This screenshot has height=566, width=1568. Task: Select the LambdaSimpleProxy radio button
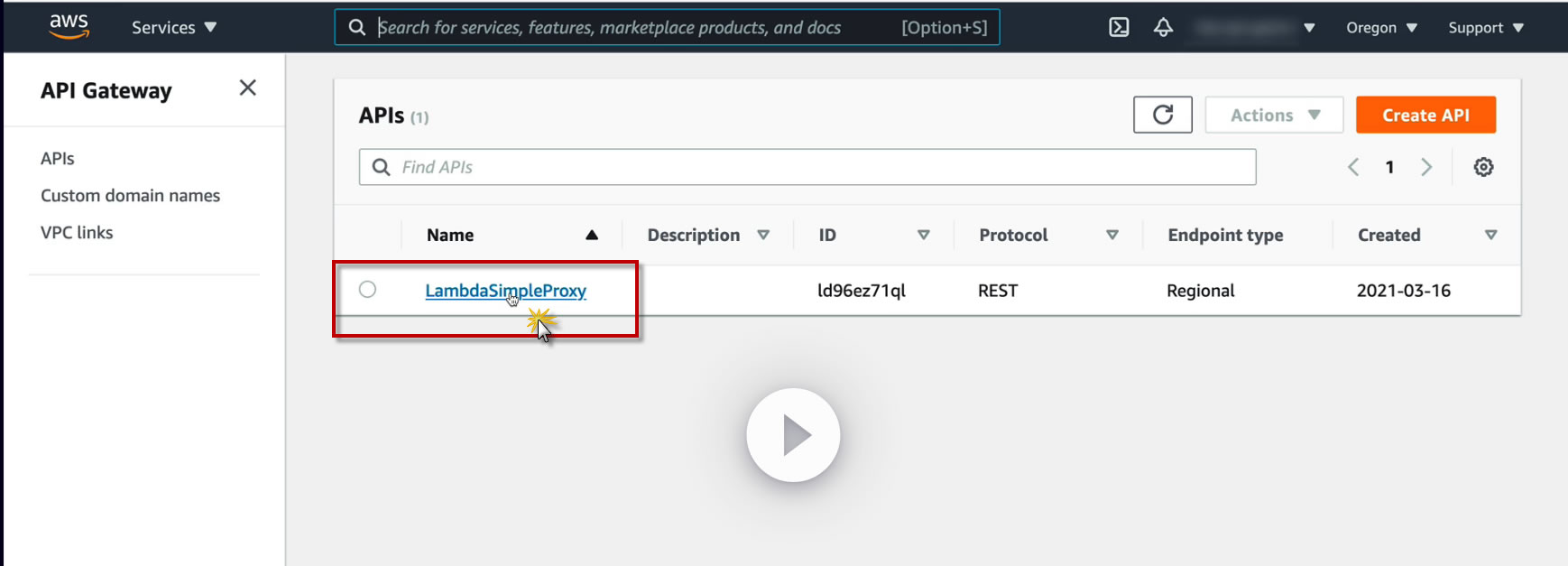point(367,289)
